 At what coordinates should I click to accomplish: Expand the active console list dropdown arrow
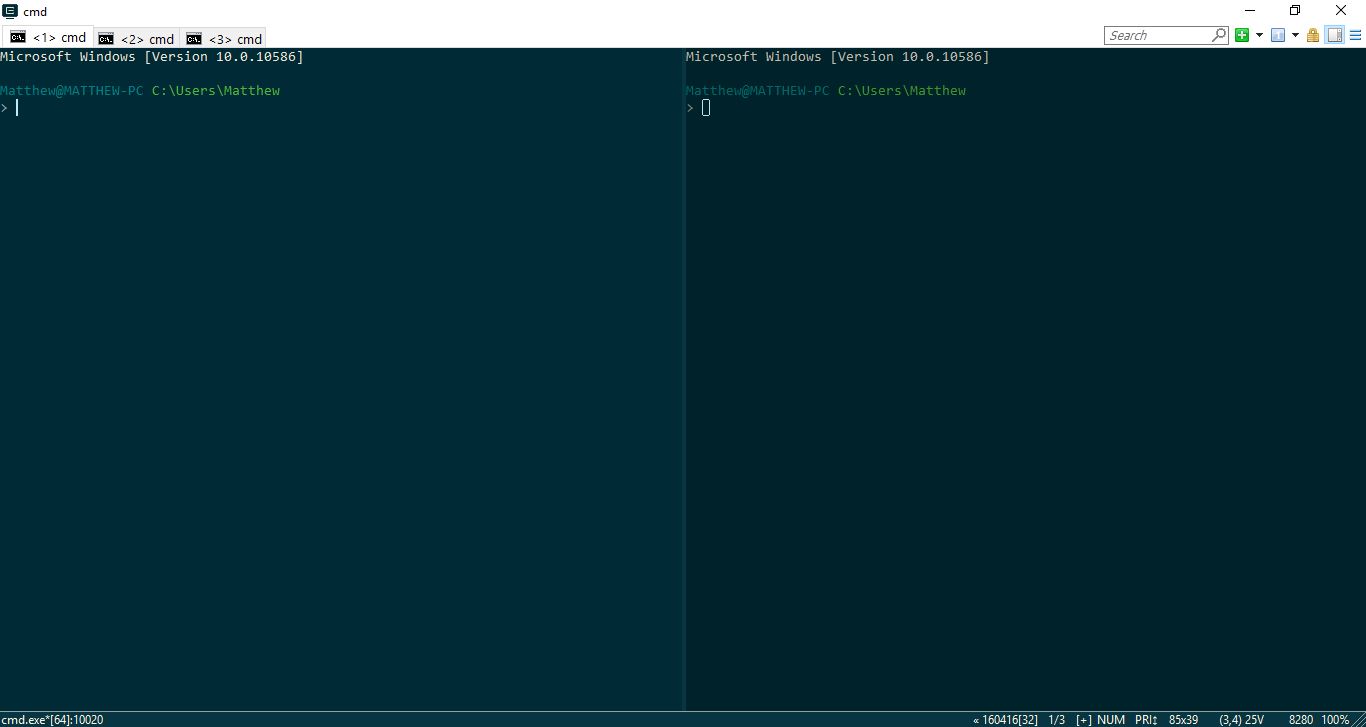click(1295, 35)
